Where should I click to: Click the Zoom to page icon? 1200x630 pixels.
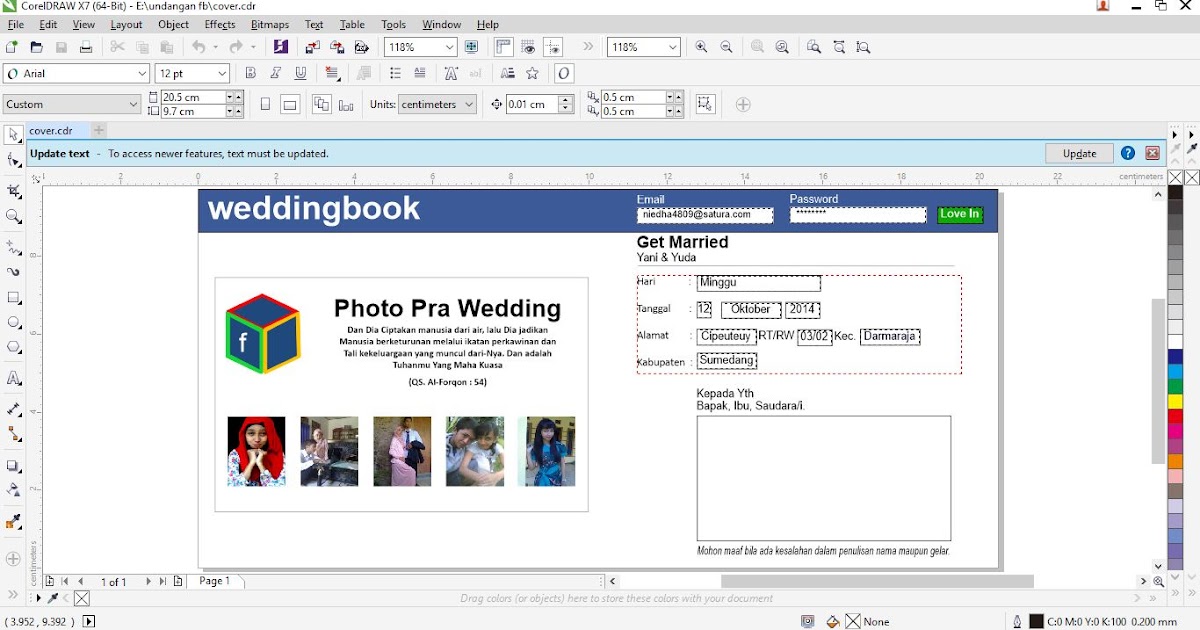coord(814,47)
